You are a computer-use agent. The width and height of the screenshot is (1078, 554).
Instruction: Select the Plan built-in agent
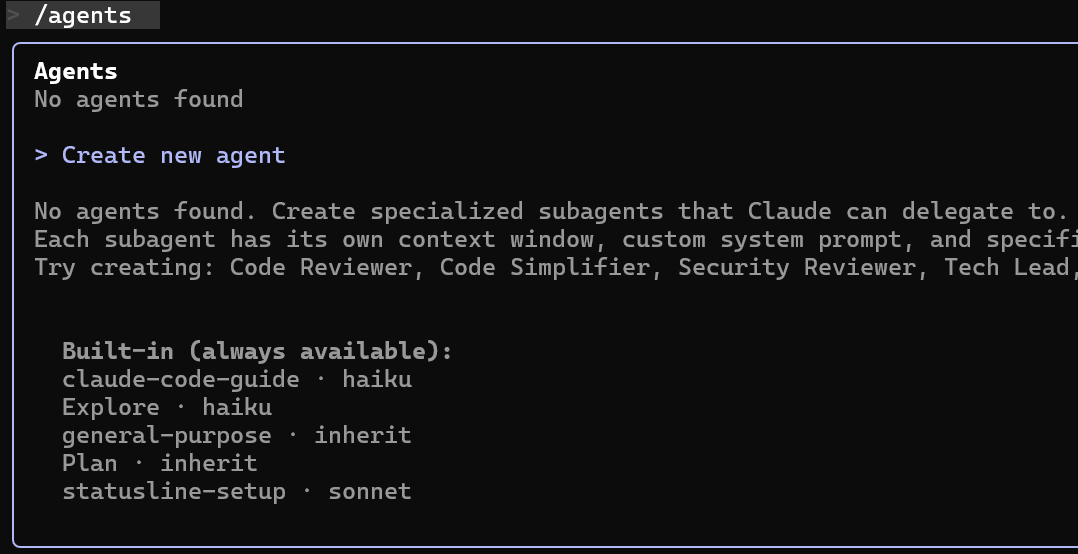click(89, 464)
